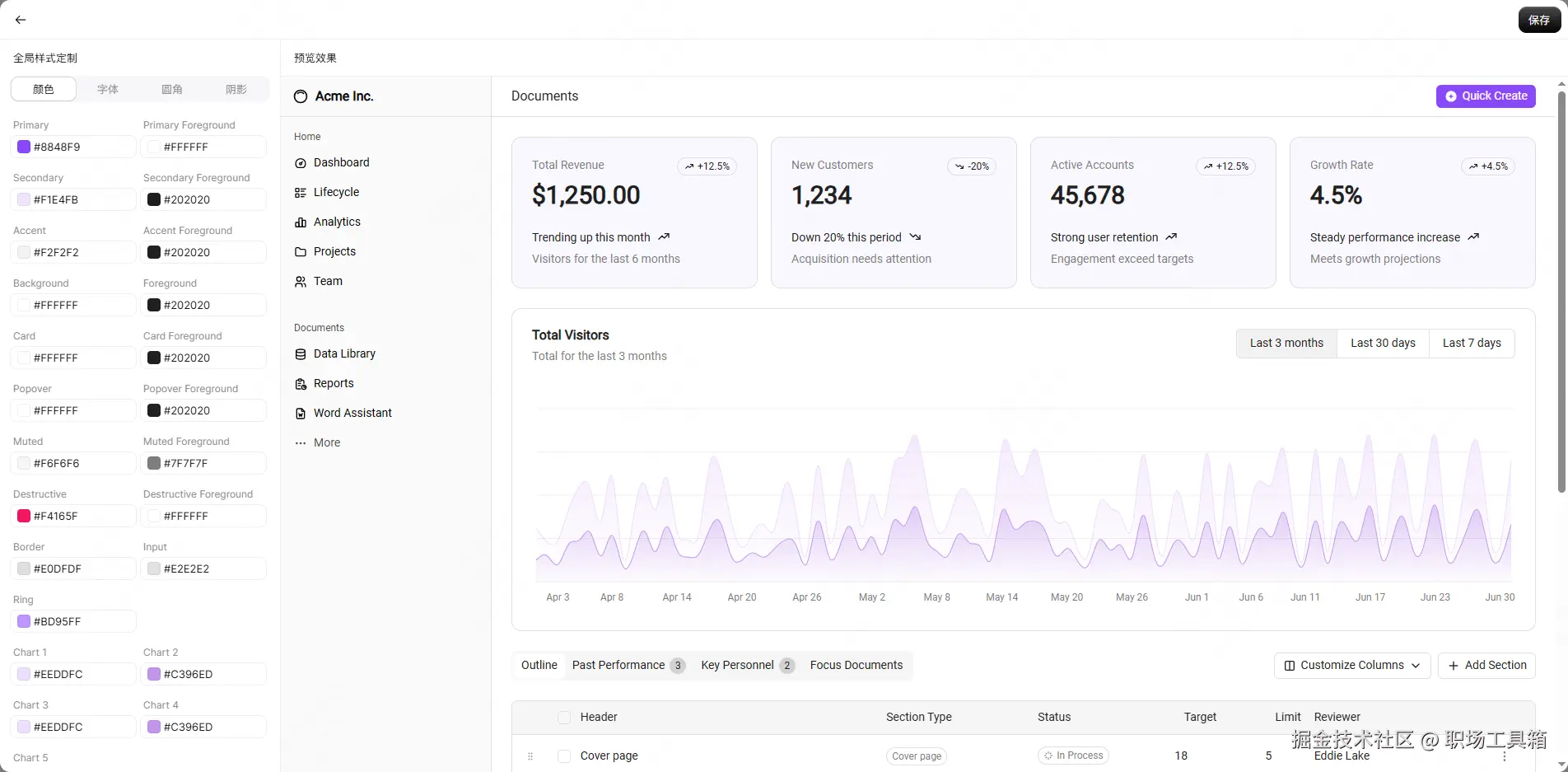Click the back arrow icon
This screenshot has width=1568, height=772.
pyautogui.click(x=21, y=20)
